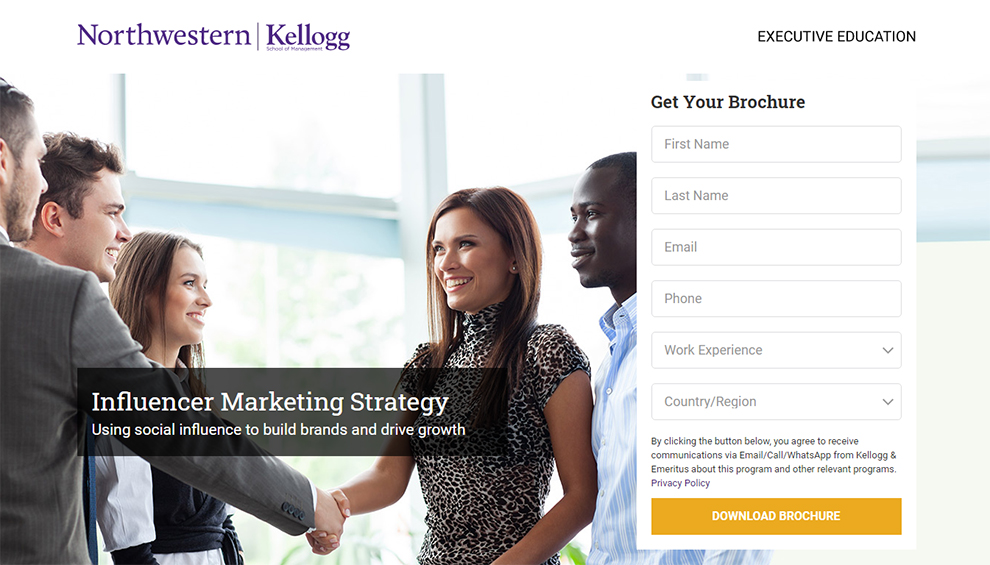Focus the First Name field
The width and height of the screenshot is (990, 565).
point(776,144)
